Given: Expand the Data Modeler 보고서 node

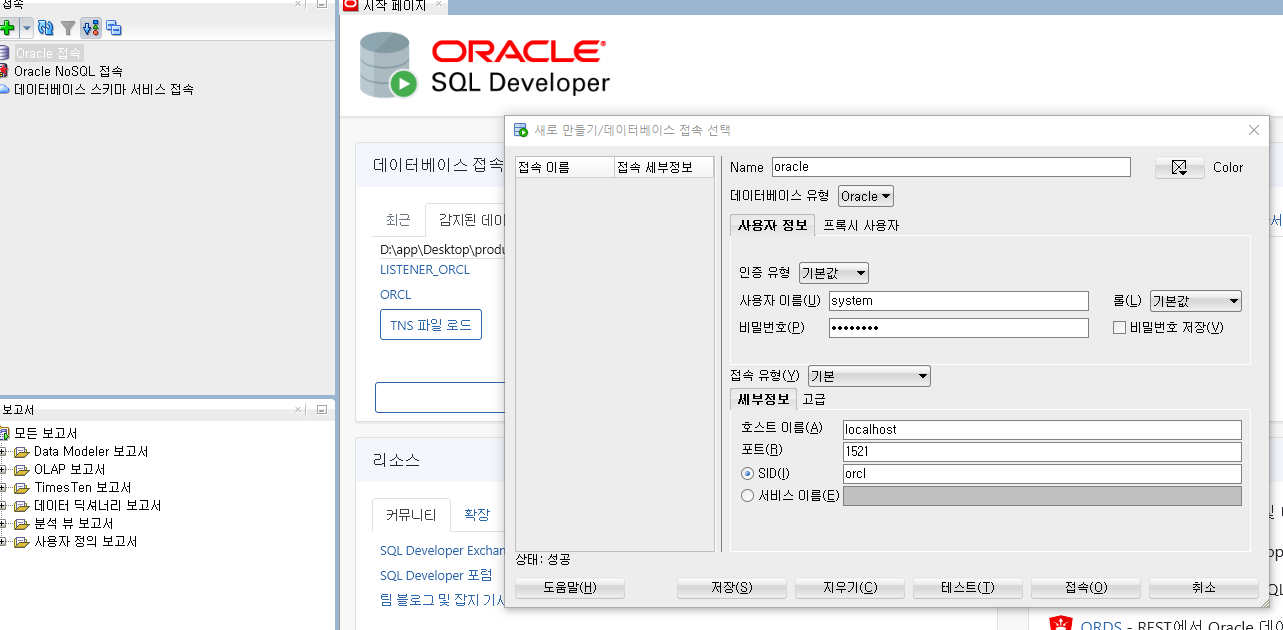Looking at the screenshot, I should click(3, 452).
